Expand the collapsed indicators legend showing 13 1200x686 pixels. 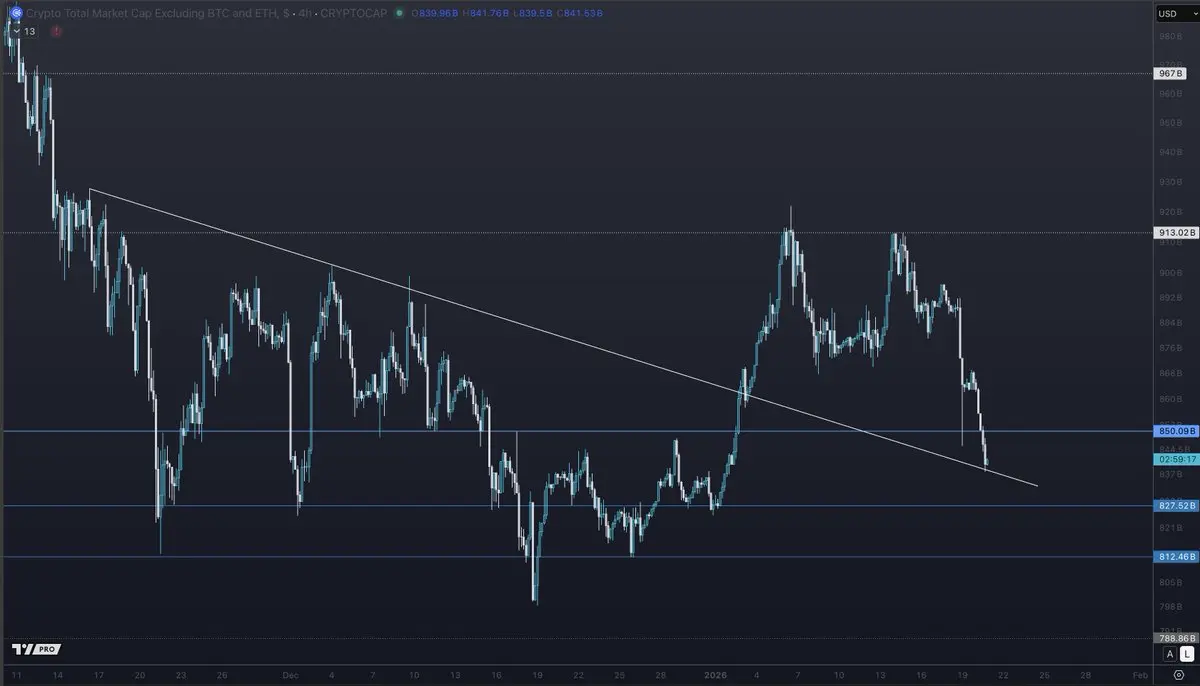(x=23, y=31)
